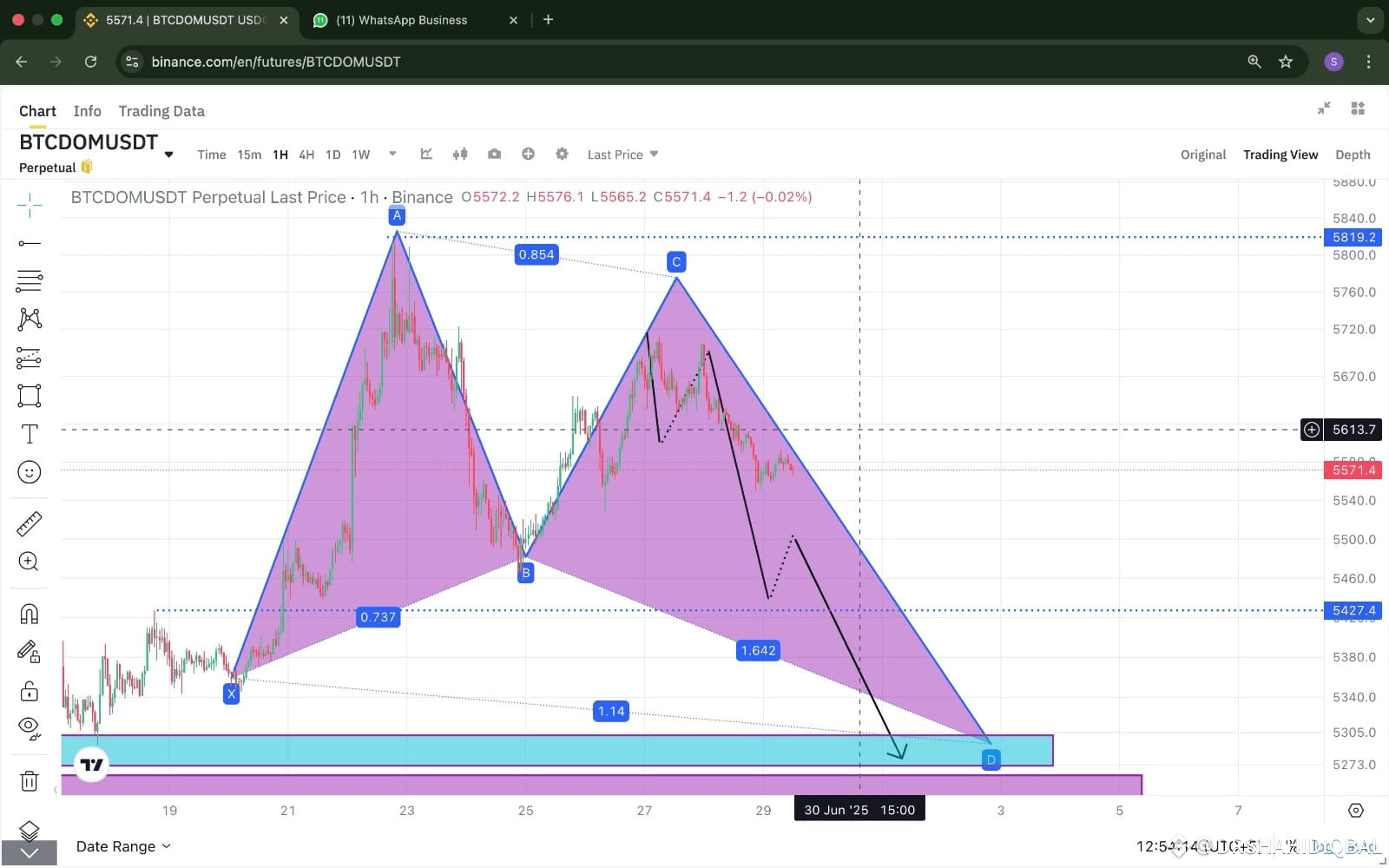
Task: Toggle stay in drawing mode
Action: click(x=29, y=652)
